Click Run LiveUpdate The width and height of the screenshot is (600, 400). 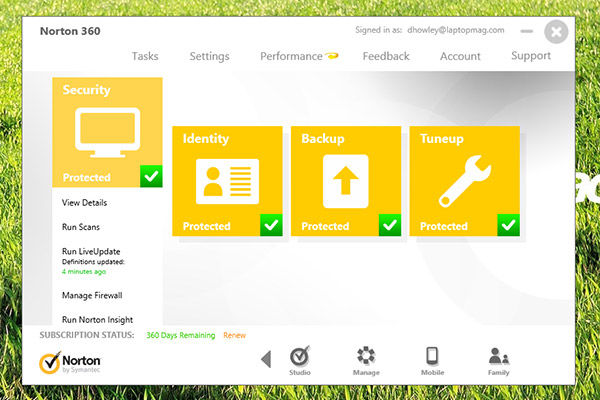click(x=91, y=251)
